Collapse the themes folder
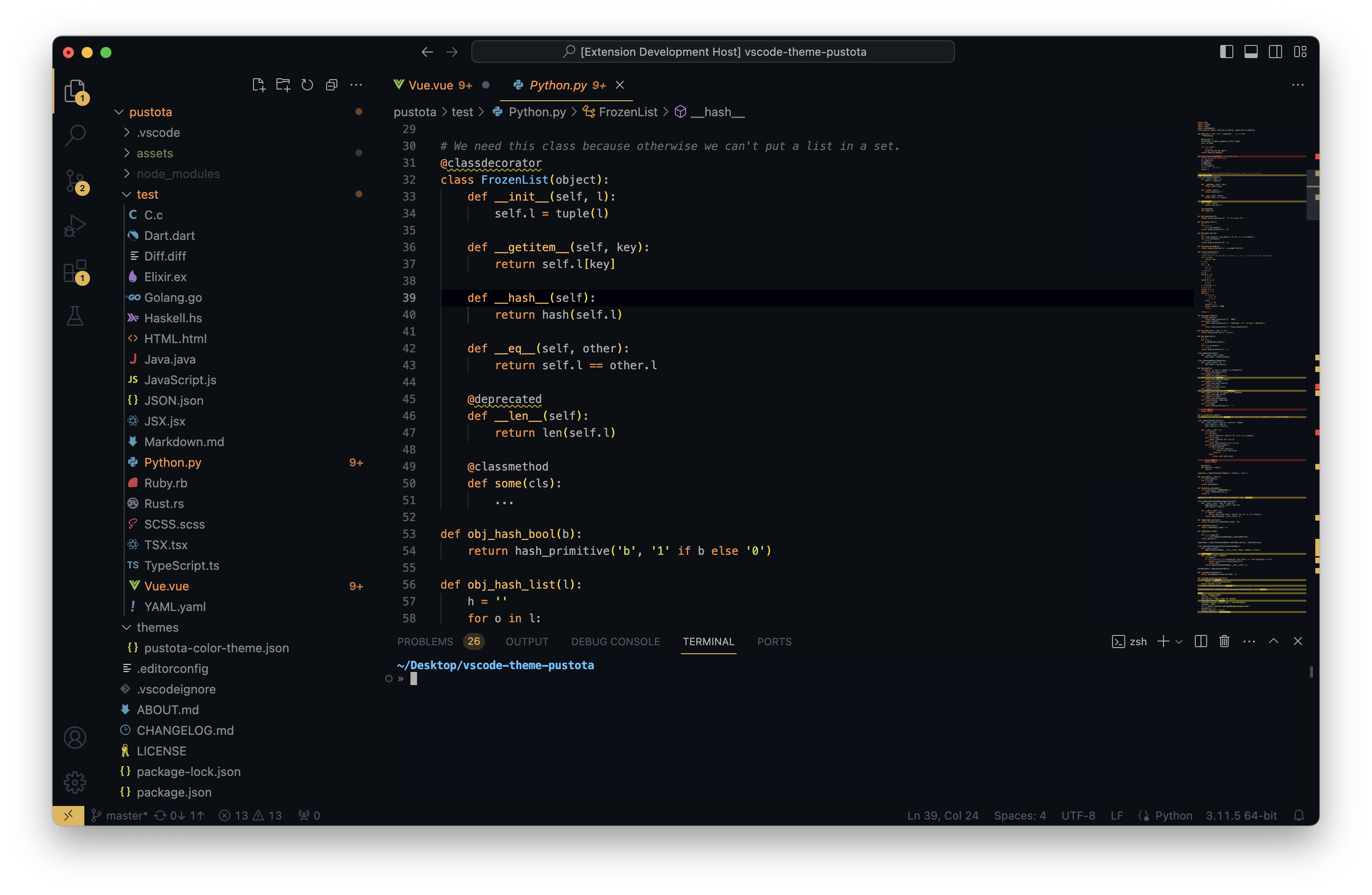Image resolution: width=1372 pixels, height=895 pixels. click(157, 627)
